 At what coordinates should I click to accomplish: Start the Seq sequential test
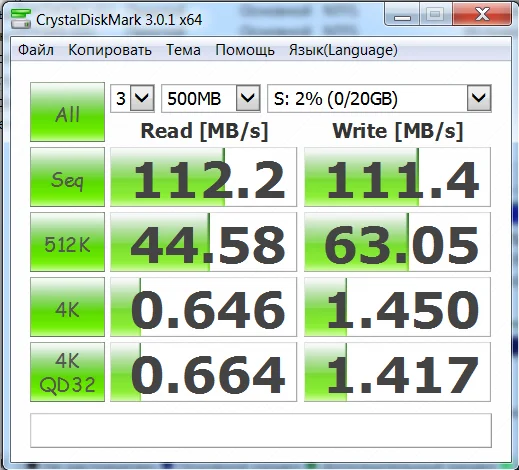pyautogui.click(x=67, y=177)
